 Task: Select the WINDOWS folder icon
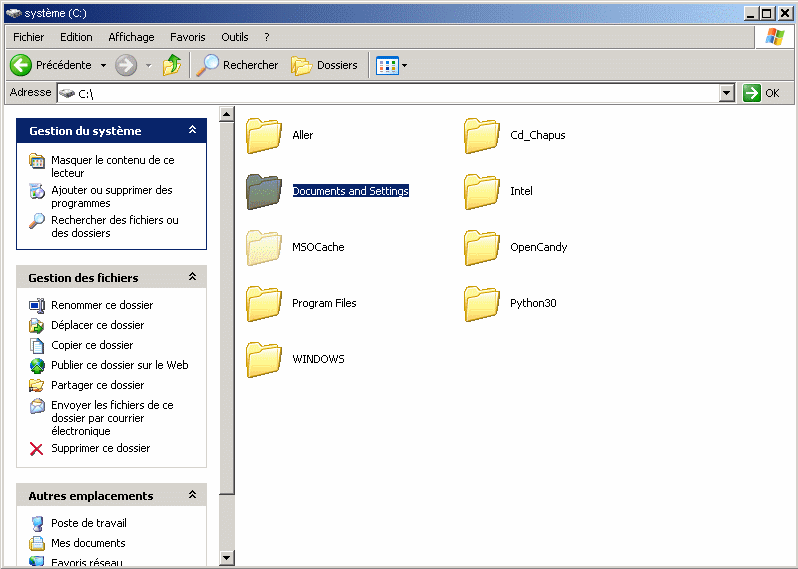coord(264,359)
